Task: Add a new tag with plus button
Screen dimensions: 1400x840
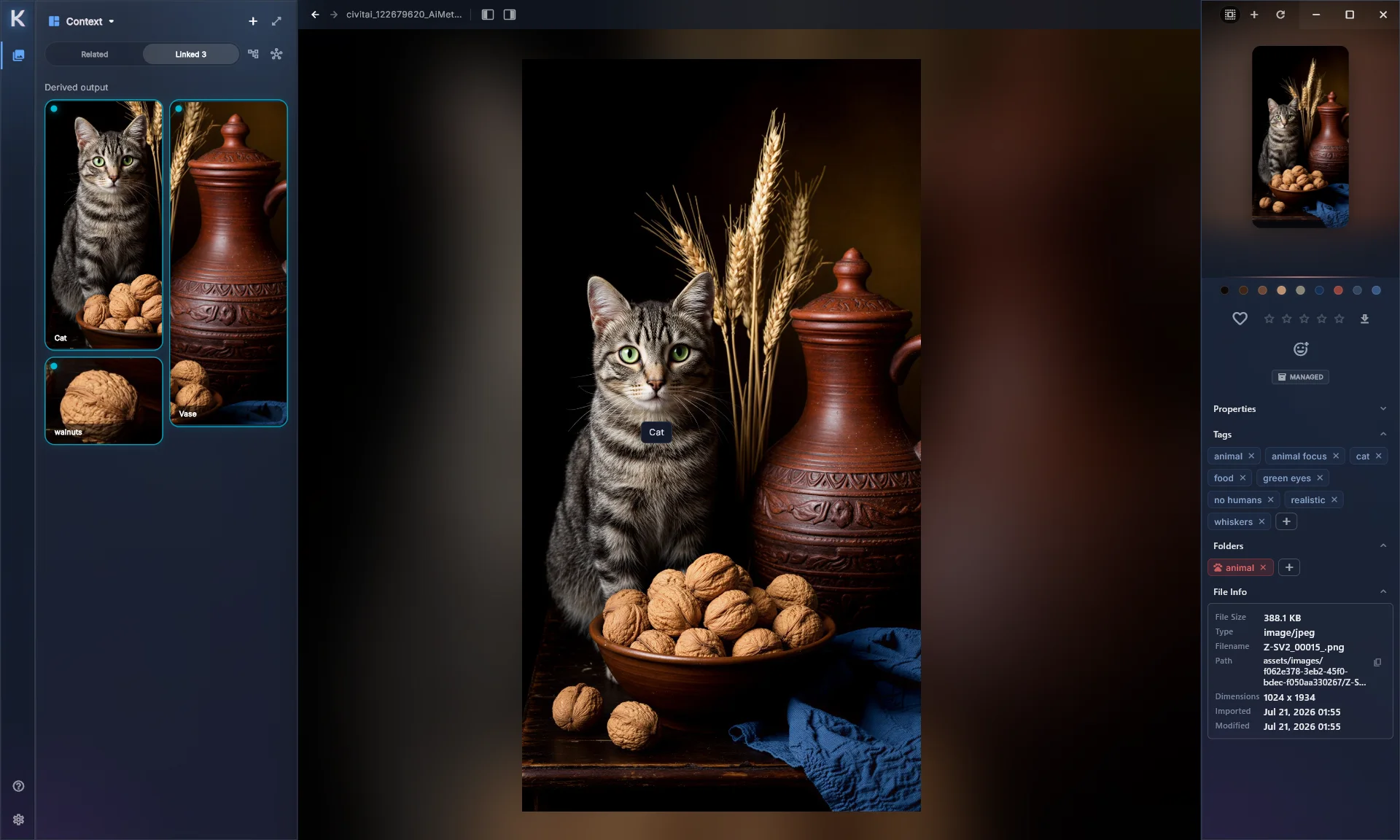Action: click(1286, 521)
